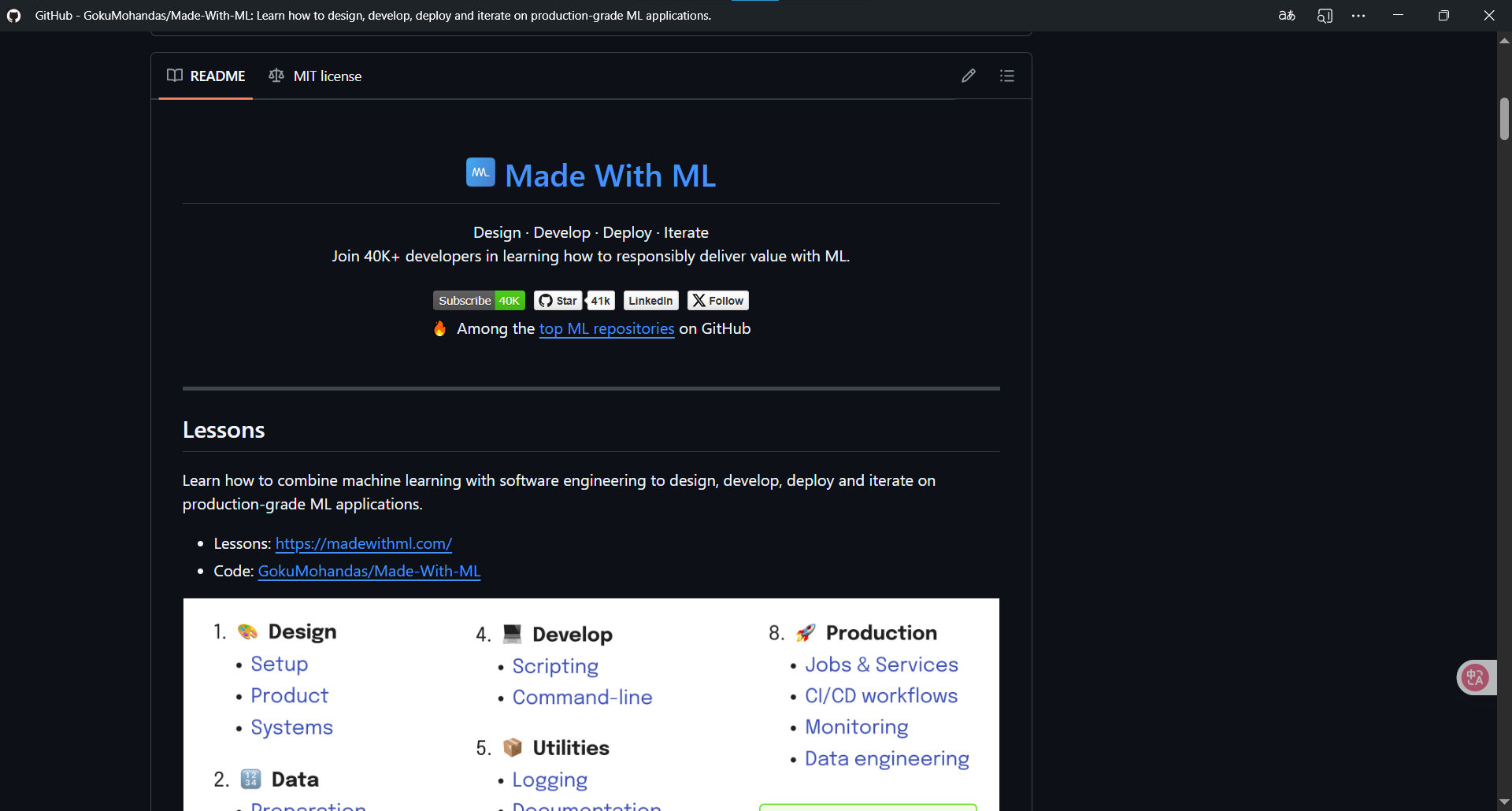
Task: Click the Logging lesson in the image
Action: pos(550,780)
